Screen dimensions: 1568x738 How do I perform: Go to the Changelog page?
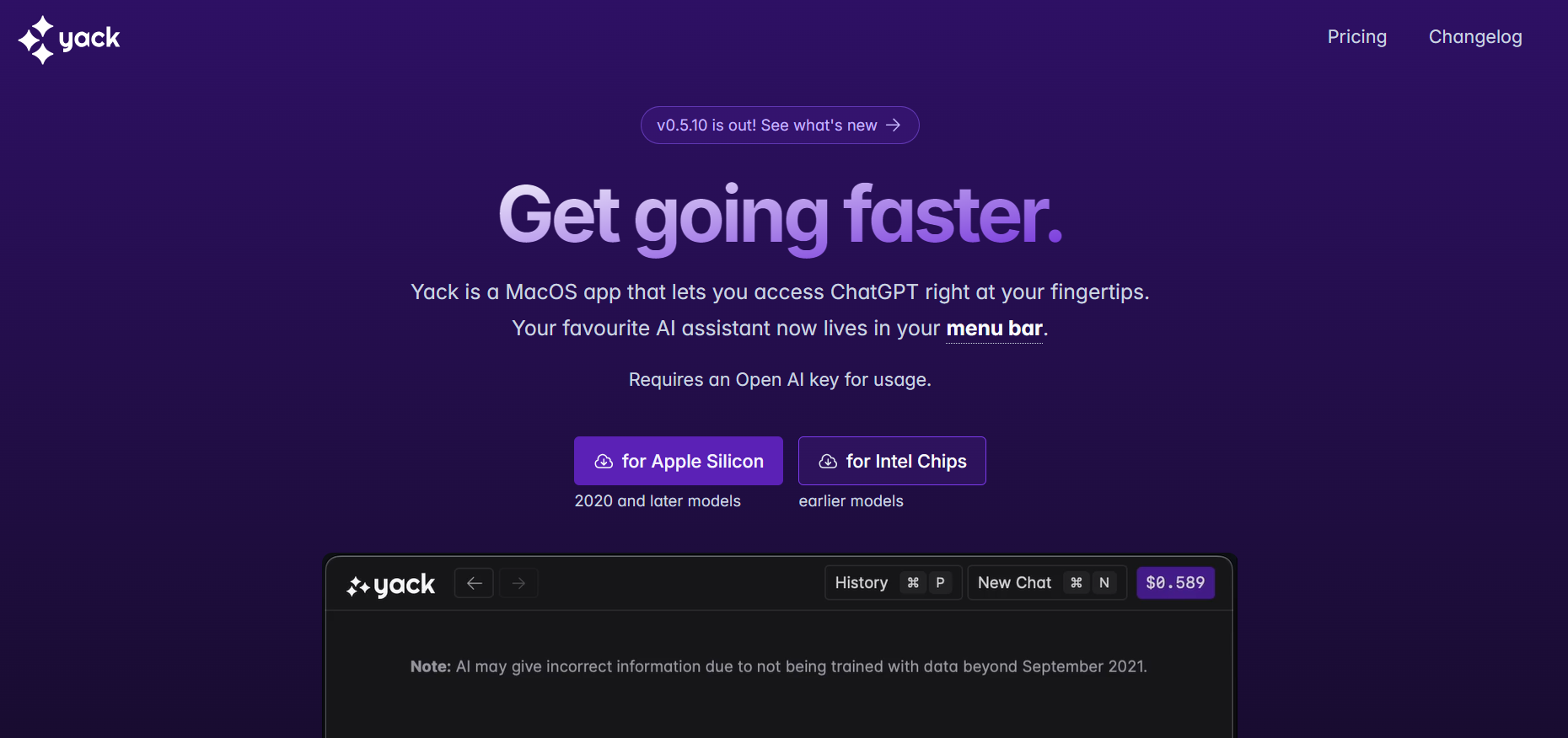[1474, 37]
